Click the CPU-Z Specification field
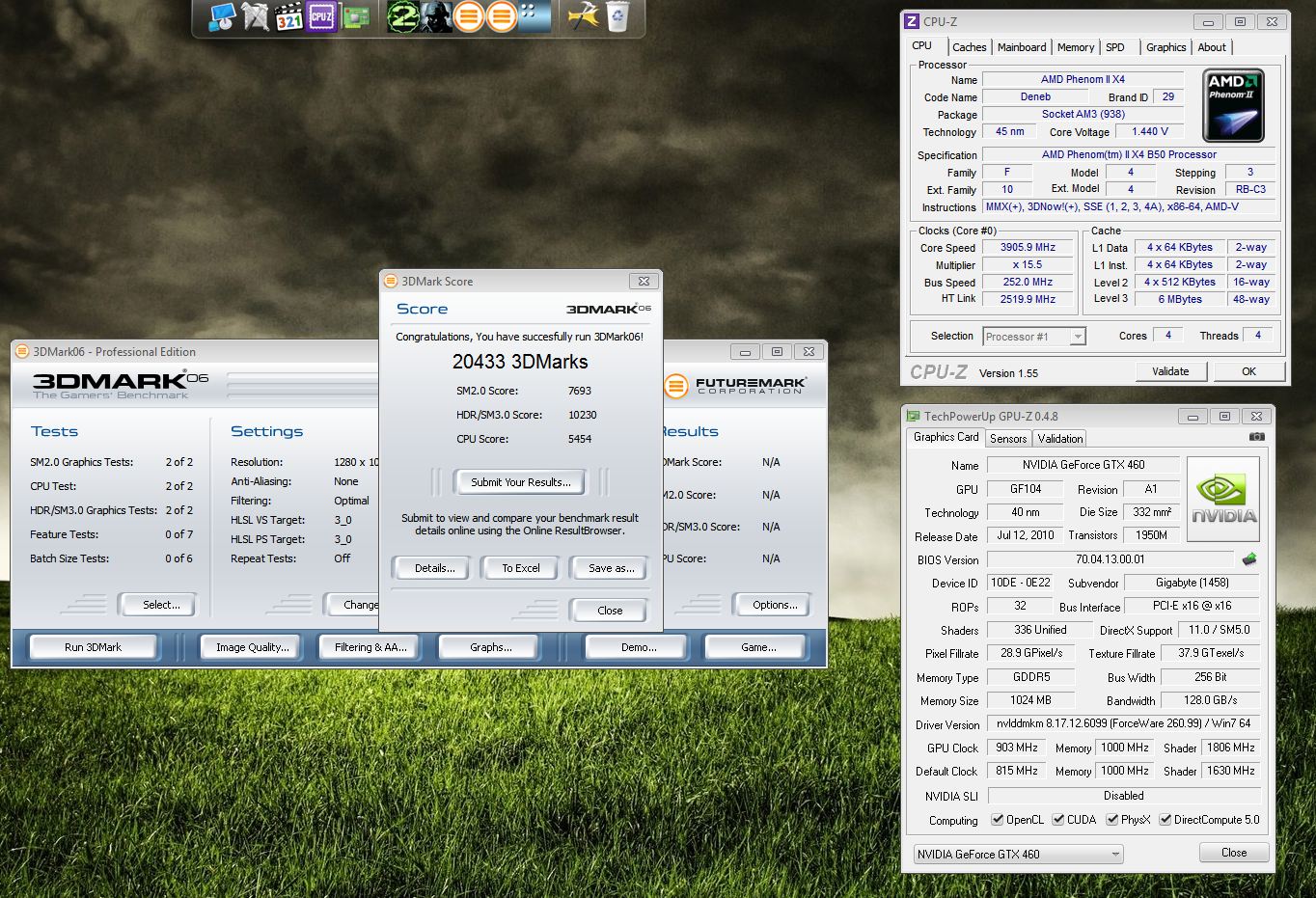 (x=1129, y=154)
